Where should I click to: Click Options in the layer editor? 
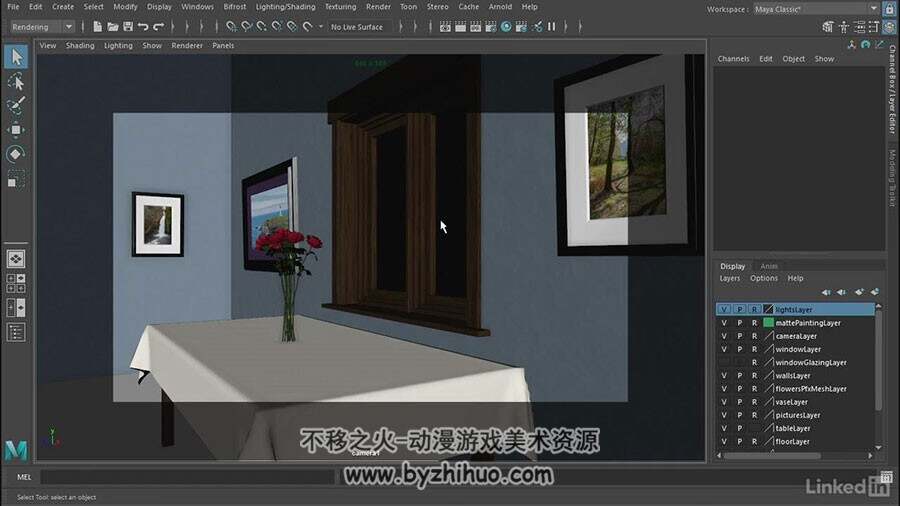point(763,278)
